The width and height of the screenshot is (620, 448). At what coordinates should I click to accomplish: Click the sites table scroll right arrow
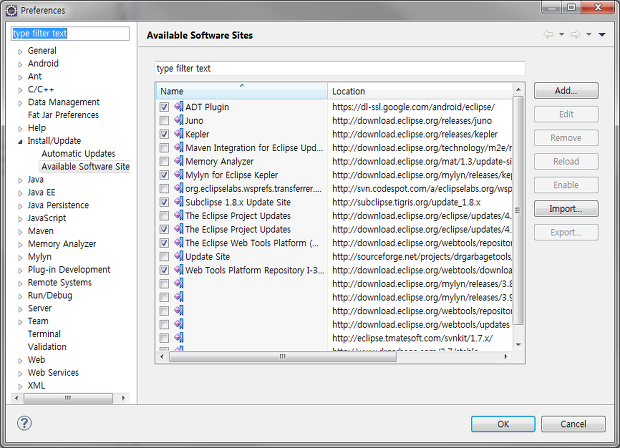506,357
